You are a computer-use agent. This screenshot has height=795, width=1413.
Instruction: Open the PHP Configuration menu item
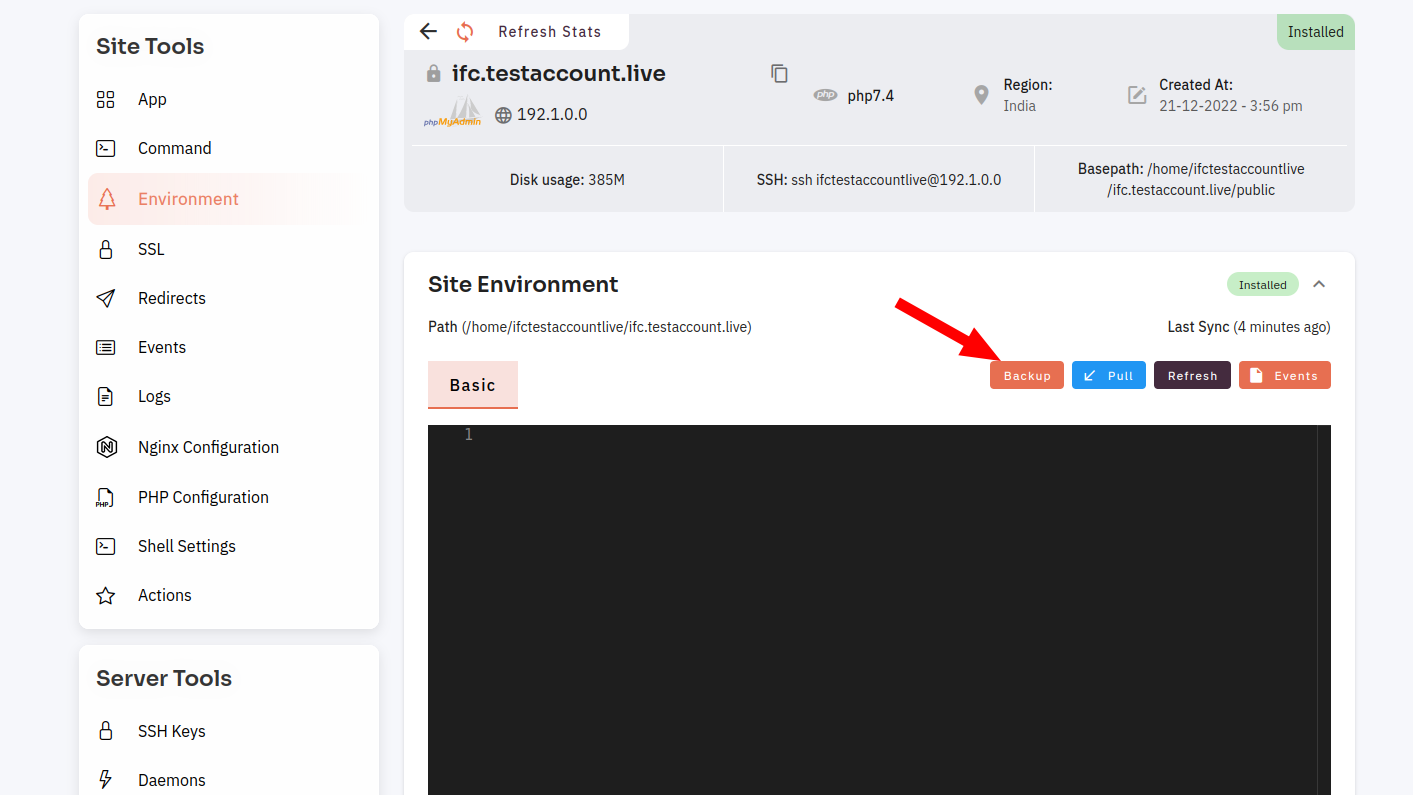coord(228,497)
